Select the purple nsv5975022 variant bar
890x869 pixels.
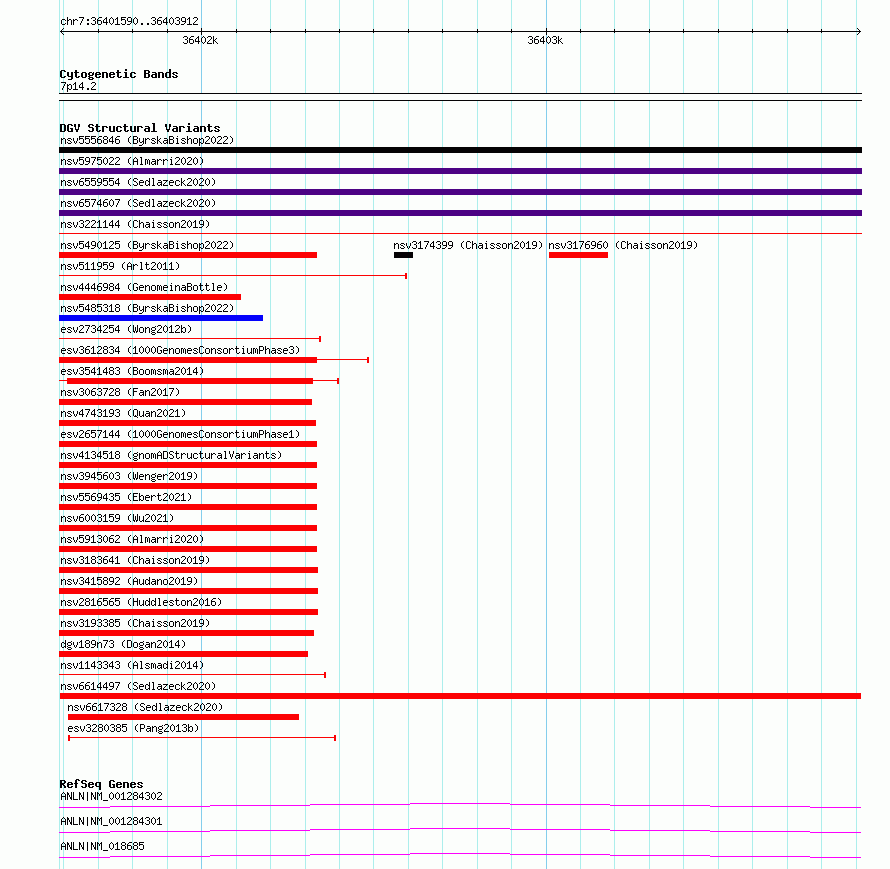(460, 171)
